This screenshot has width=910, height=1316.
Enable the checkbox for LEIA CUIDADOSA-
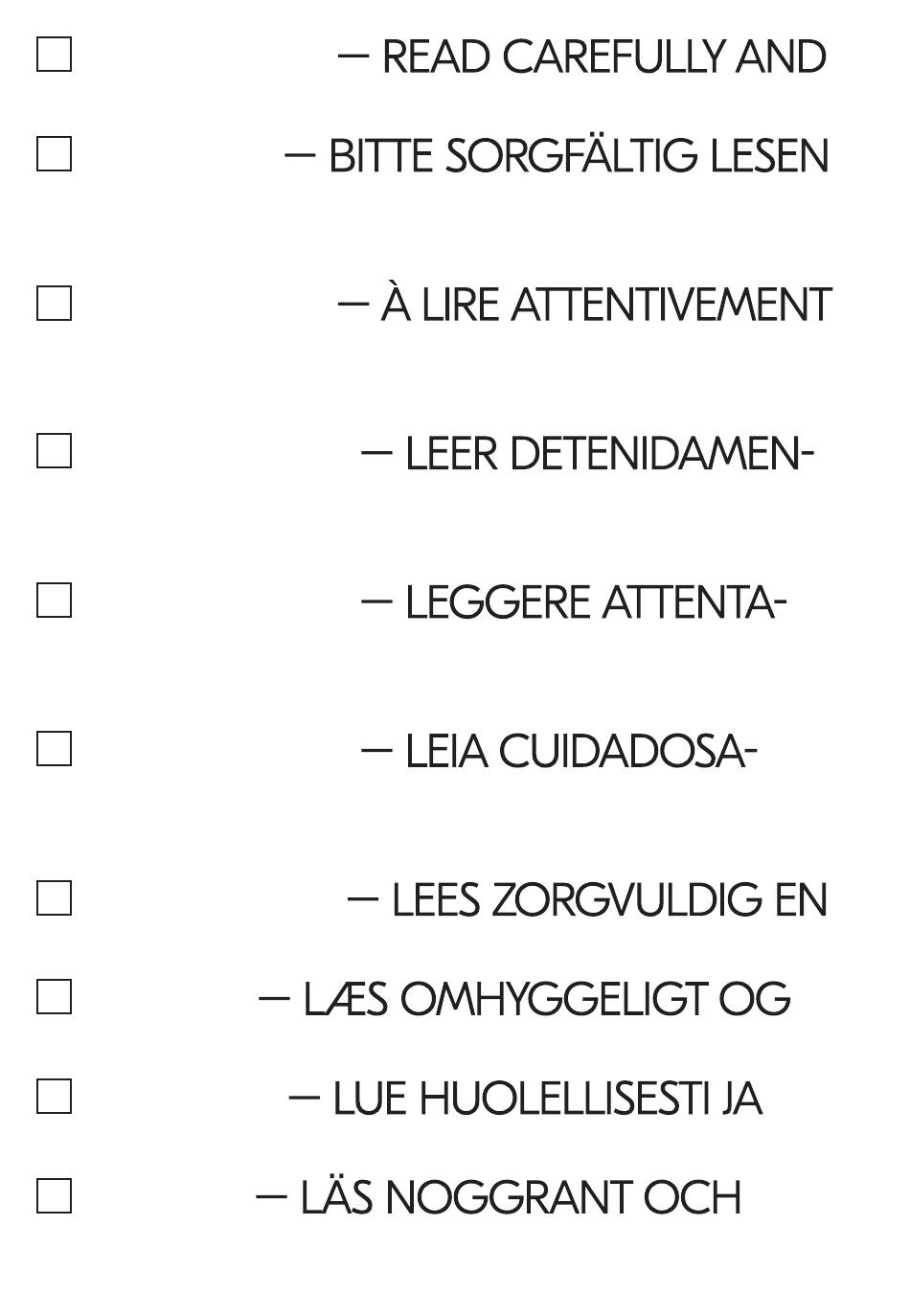pos(54,749)
